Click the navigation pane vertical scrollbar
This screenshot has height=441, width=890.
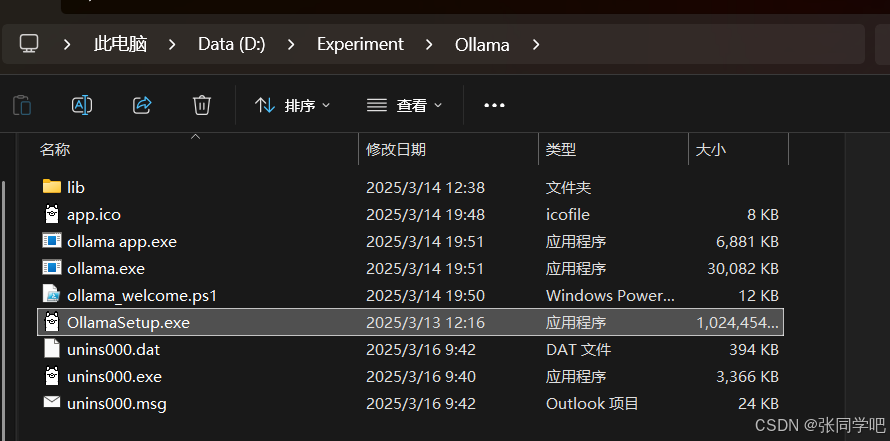4,311
